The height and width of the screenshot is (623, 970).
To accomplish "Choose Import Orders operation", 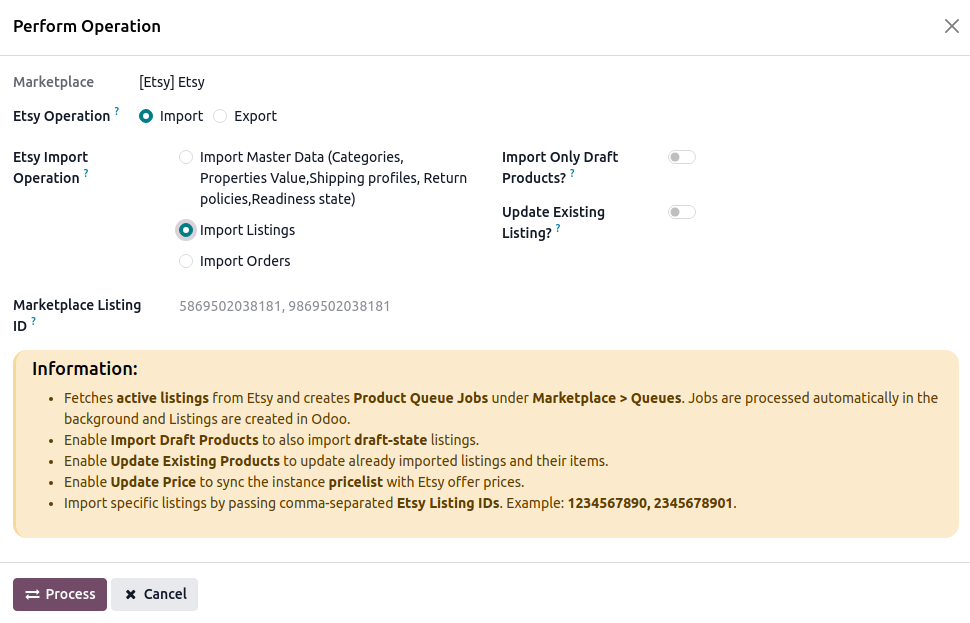I will tap(186, 261).
